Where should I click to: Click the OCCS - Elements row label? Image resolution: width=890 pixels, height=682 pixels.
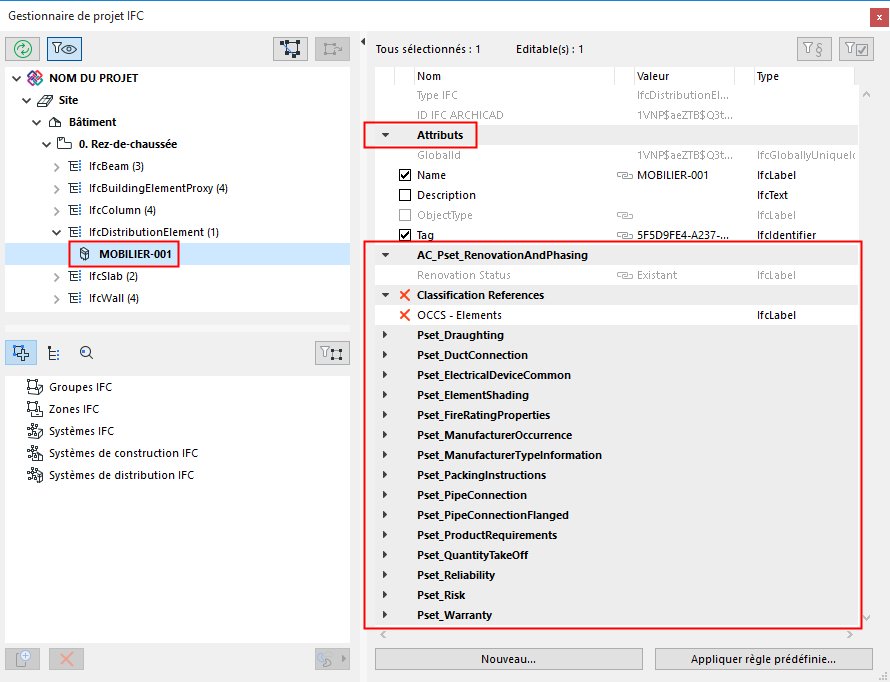coord(459,315)
